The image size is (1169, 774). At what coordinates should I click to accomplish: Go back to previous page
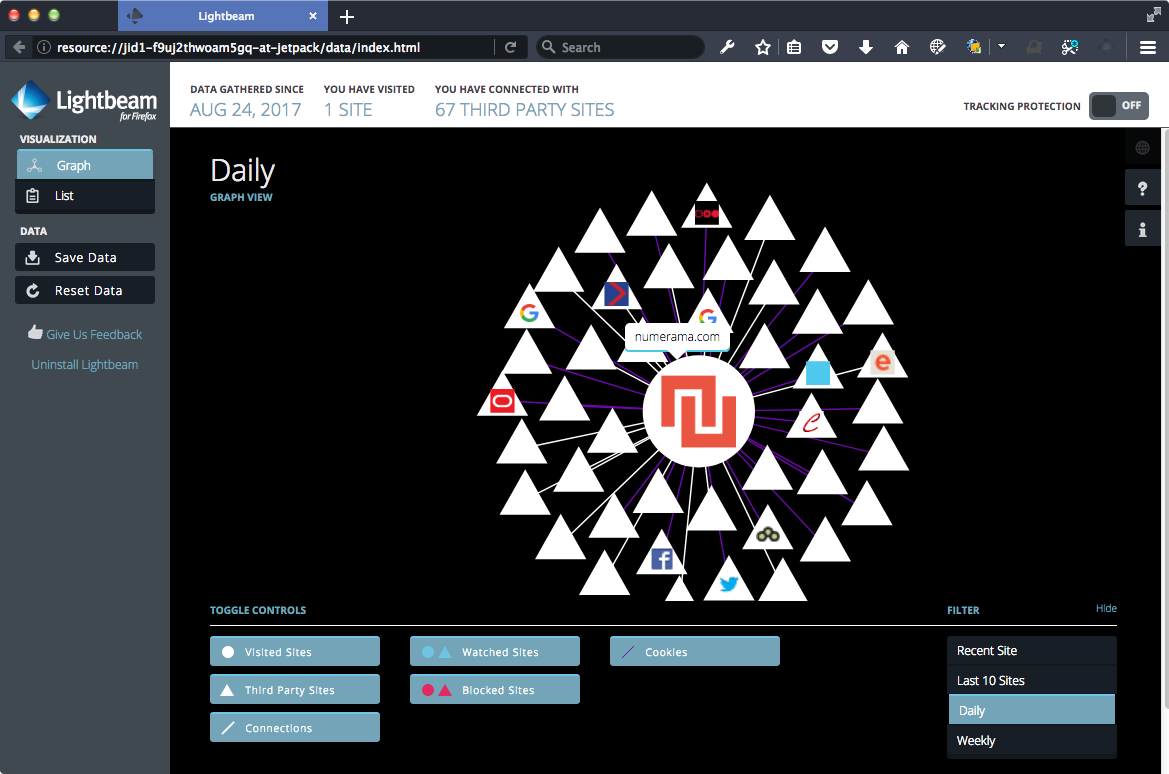click(x=19, y=47)
